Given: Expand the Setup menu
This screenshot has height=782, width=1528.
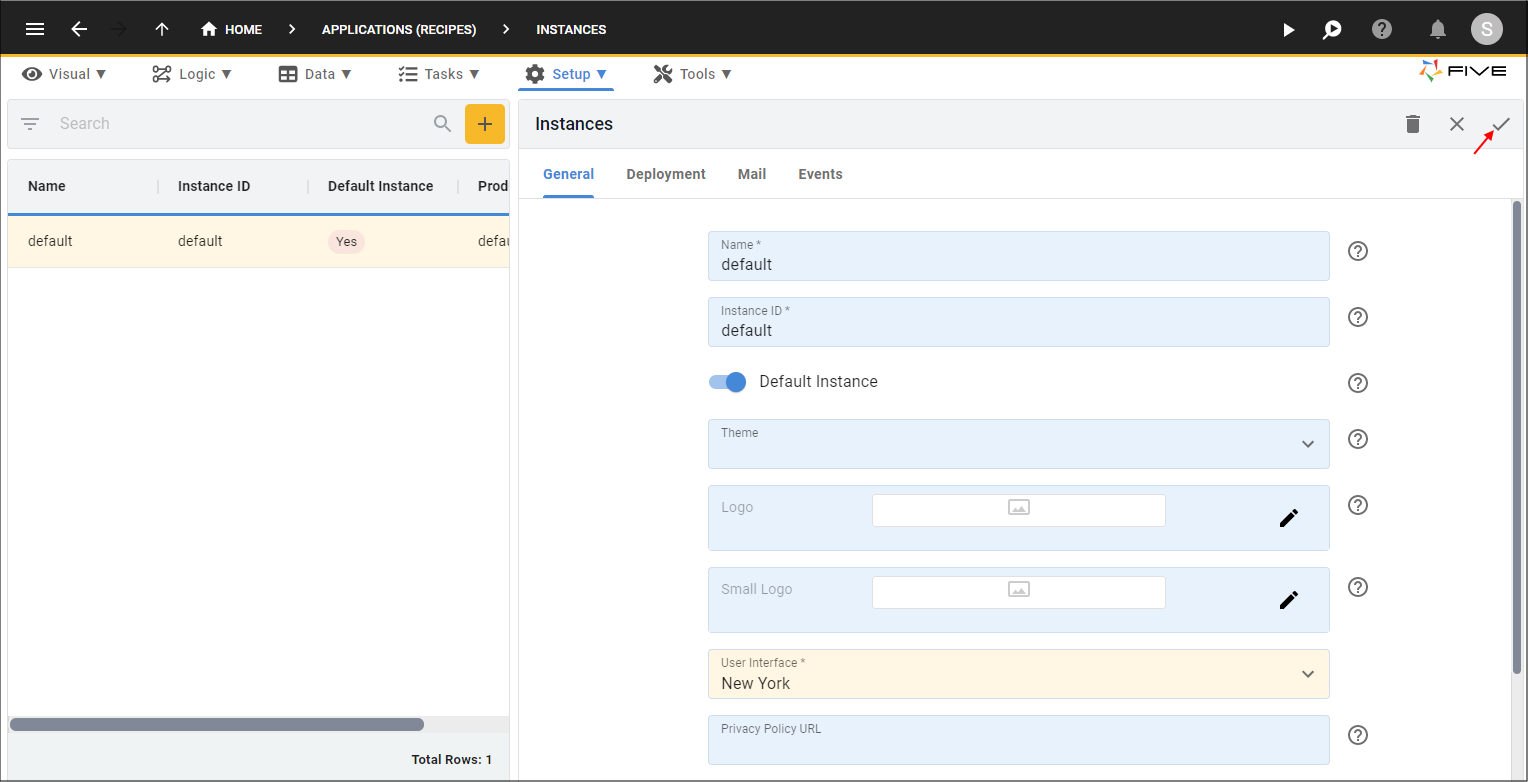Looking at the screenshot, I should click(566, 73).
